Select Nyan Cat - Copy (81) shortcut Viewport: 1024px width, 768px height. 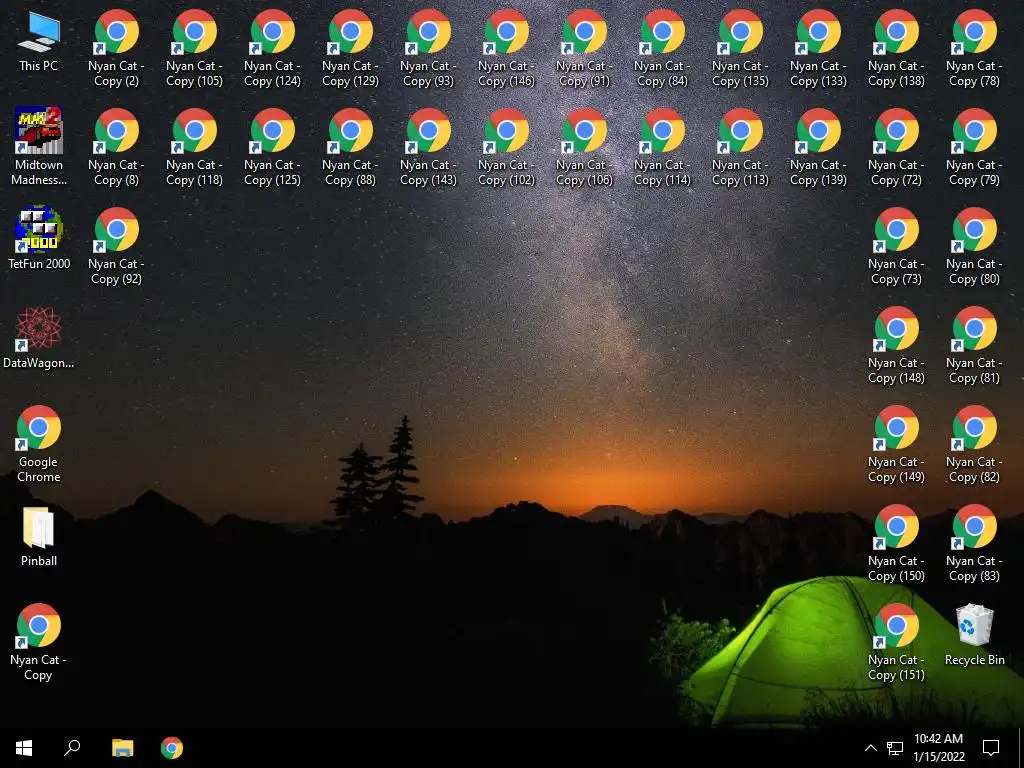tap(974, 345)
